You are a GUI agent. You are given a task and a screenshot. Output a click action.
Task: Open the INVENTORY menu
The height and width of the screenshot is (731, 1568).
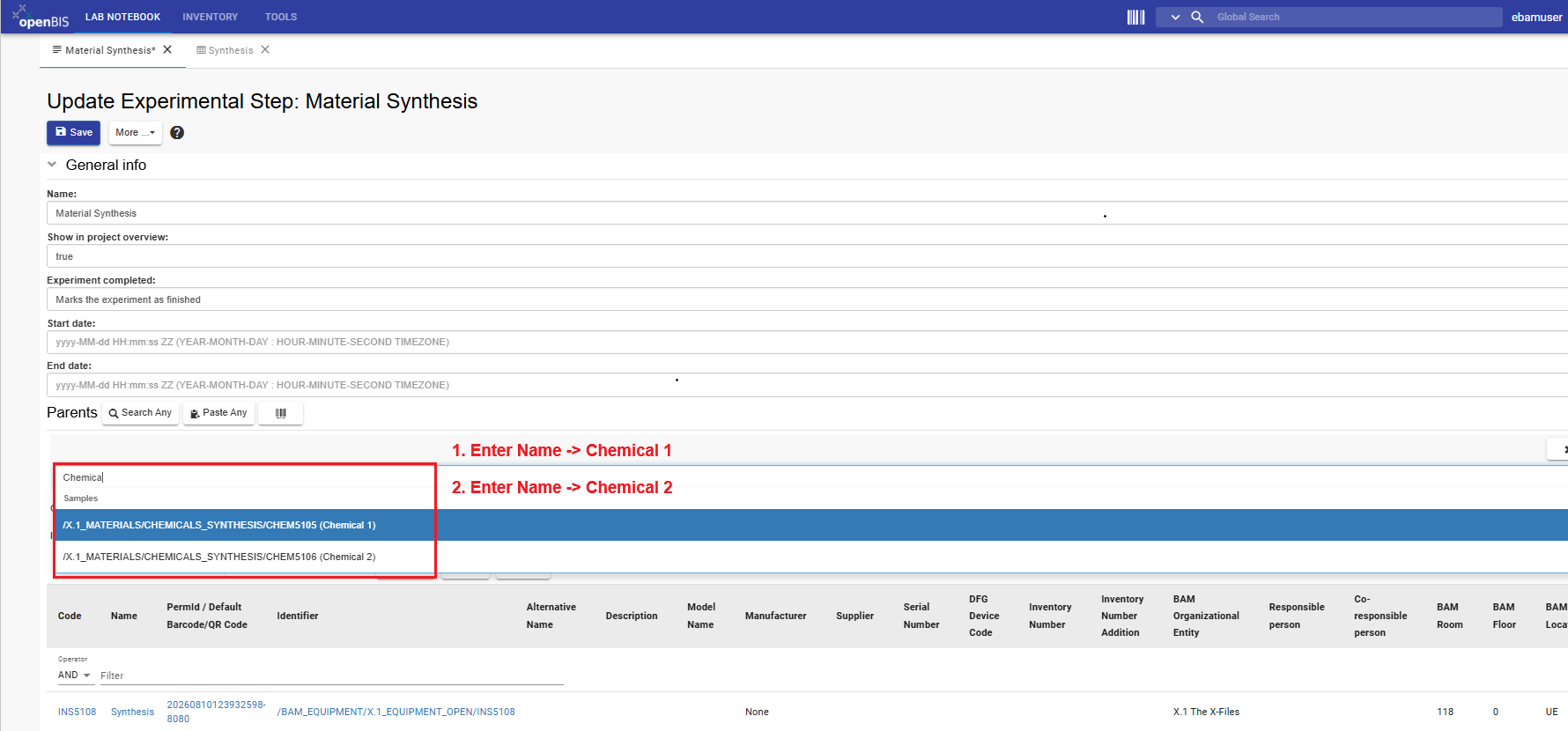(x=210, y=17)
